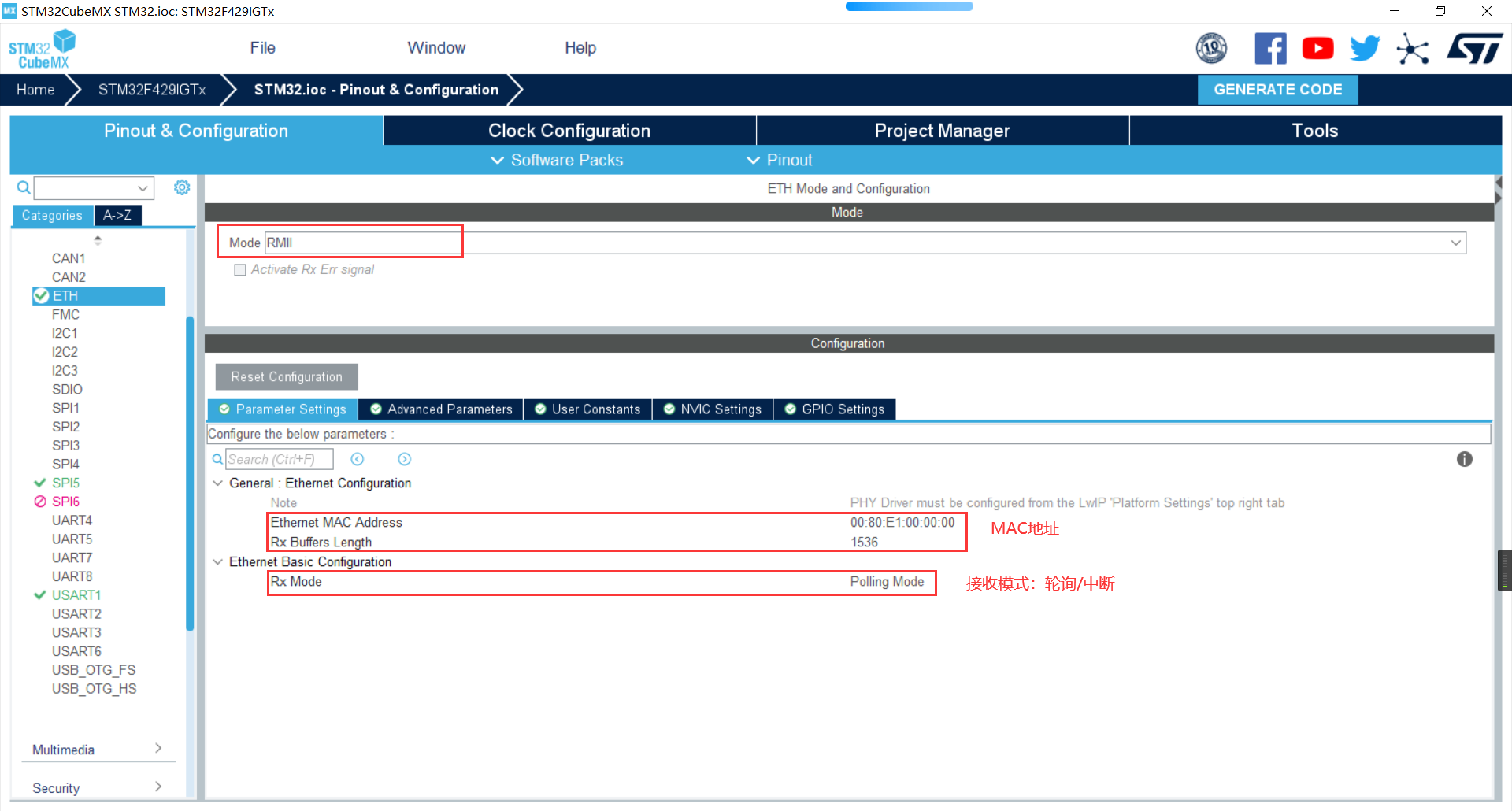The width and height of the screenshot is (1512, 811).
Task: Open the peripheral search combo box arrow
Action: [143, 188]
